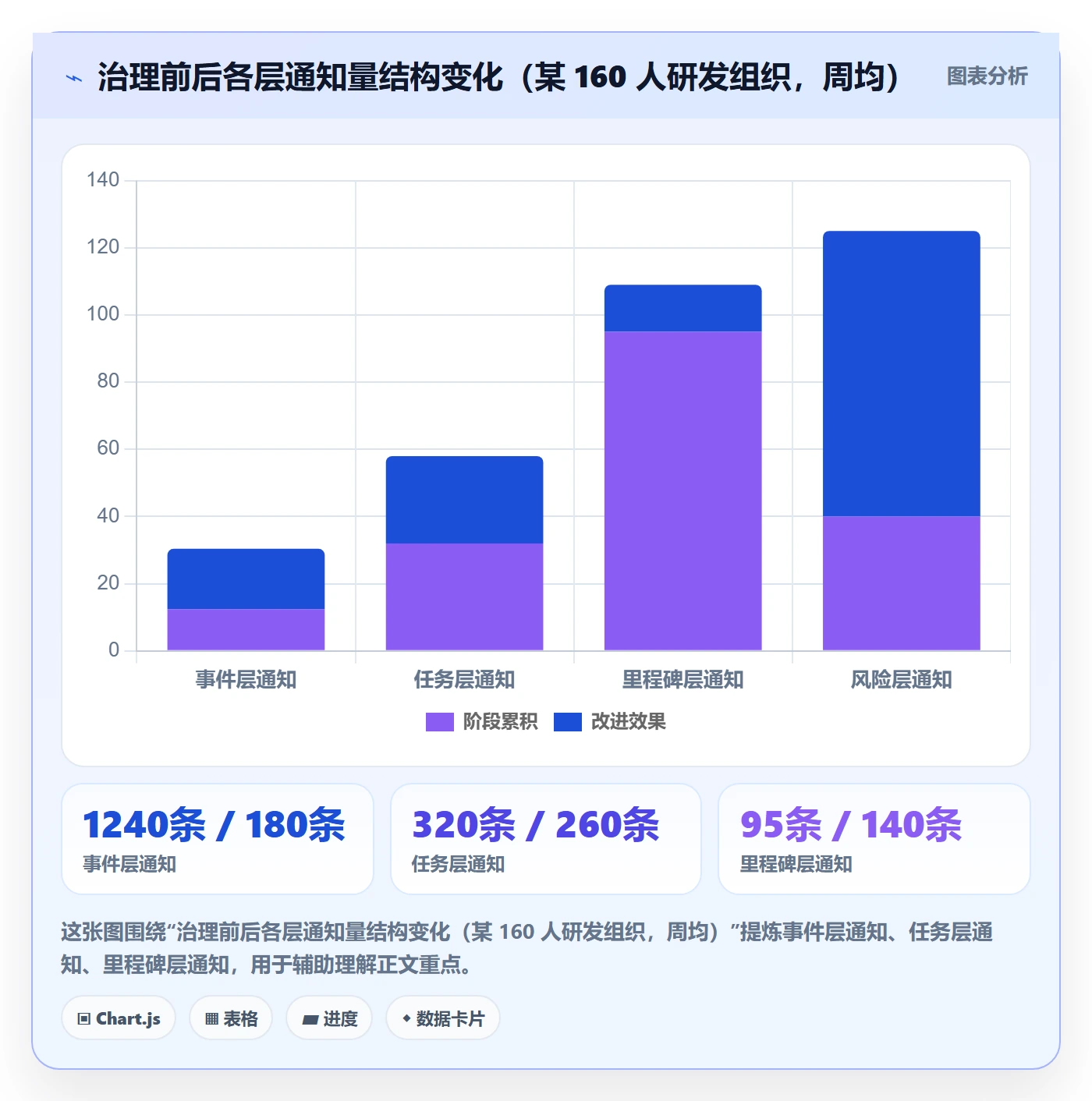Click the purple segment of 风险层通知 bar

pyautogui.click(x=901, y=583)
